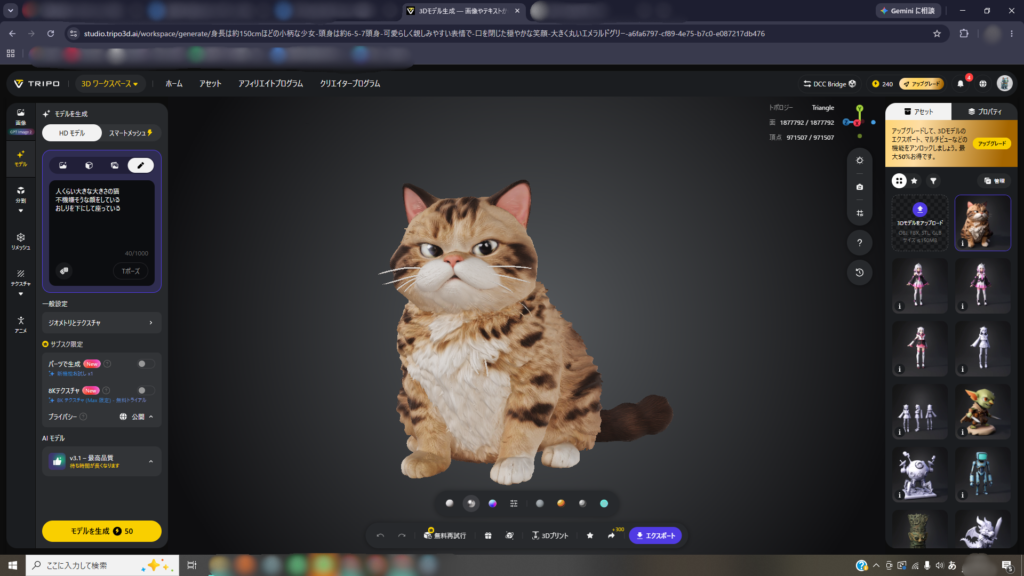
Task: Switch to the アセット tab in the right panel
Action: point(919,112)
